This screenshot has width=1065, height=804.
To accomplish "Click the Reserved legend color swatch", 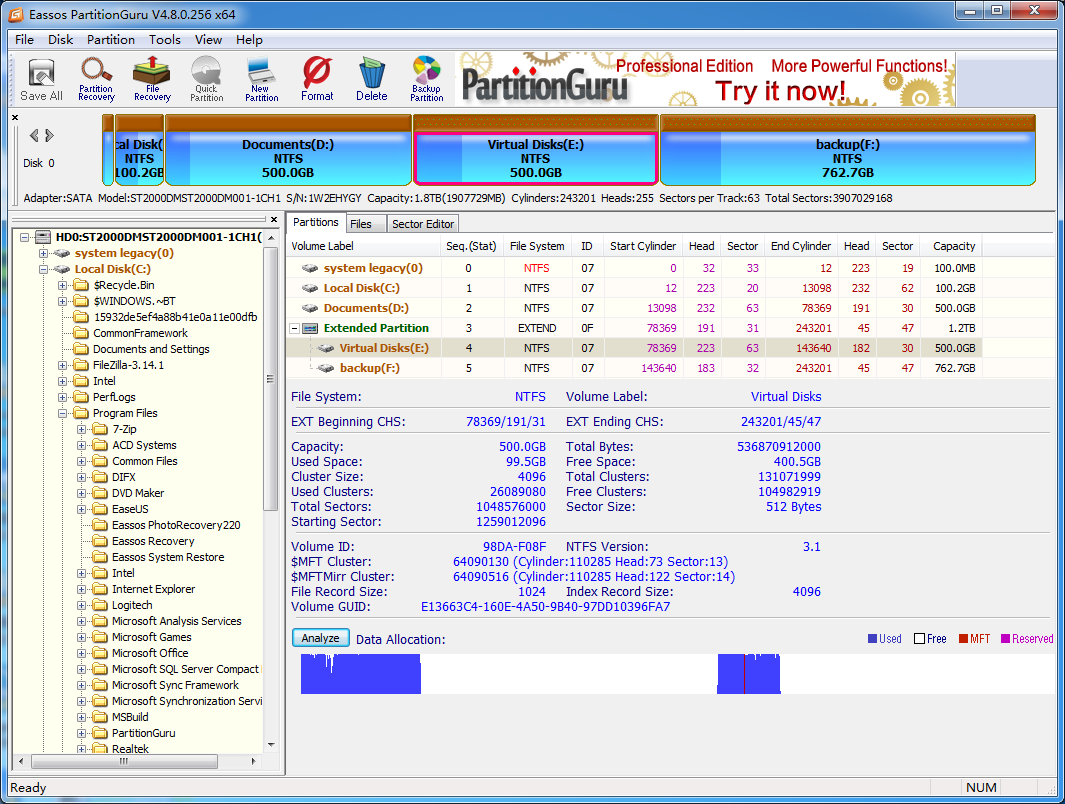I will [x=1005, y=639].
